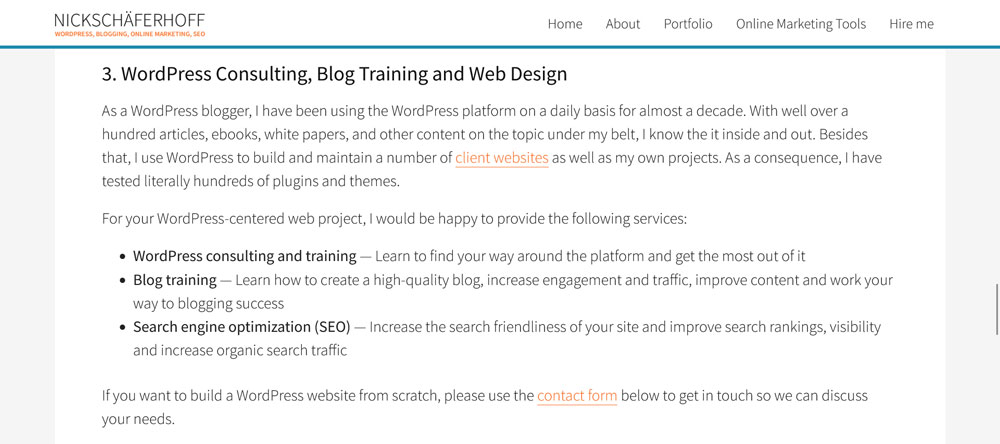Open the Home menu item

tap(565, 24)
